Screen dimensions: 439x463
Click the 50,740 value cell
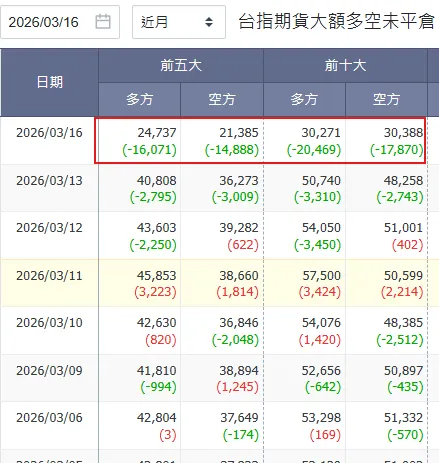(304, 188)
